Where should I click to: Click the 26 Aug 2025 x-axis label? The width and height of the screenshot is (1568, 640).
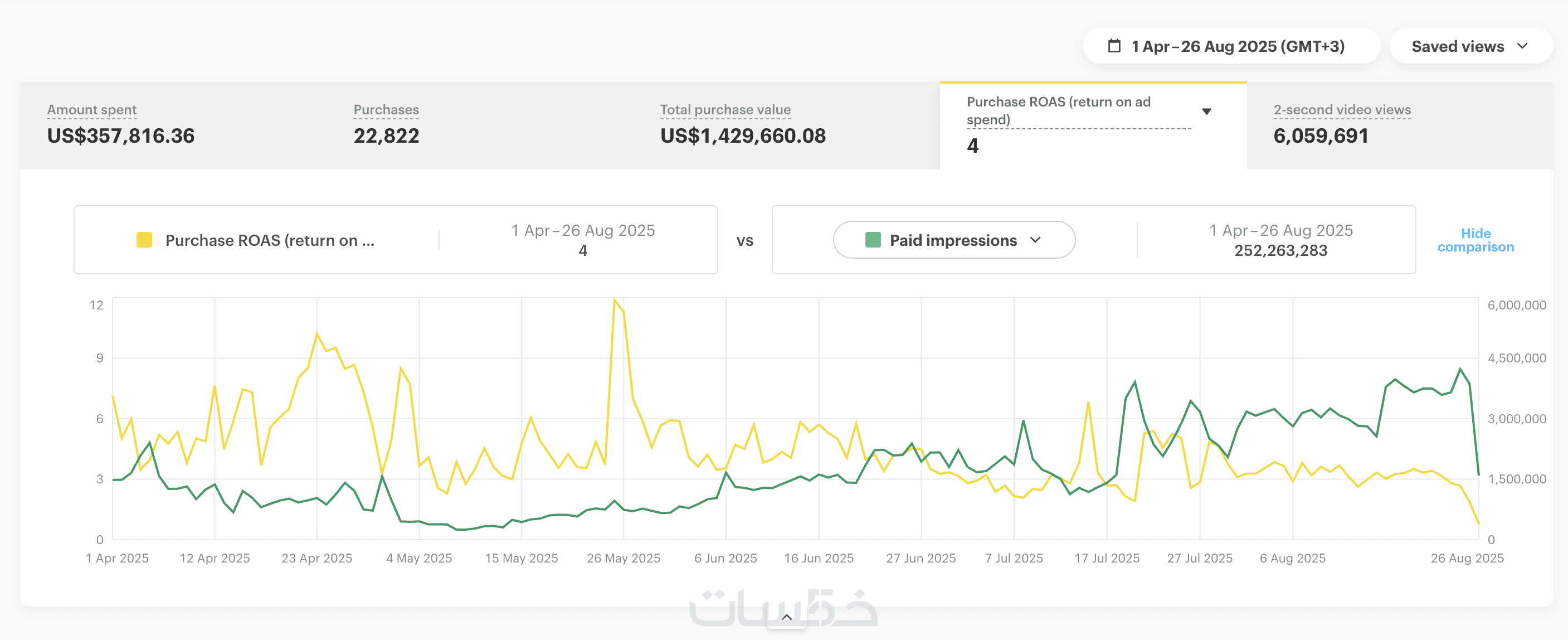1467,558
